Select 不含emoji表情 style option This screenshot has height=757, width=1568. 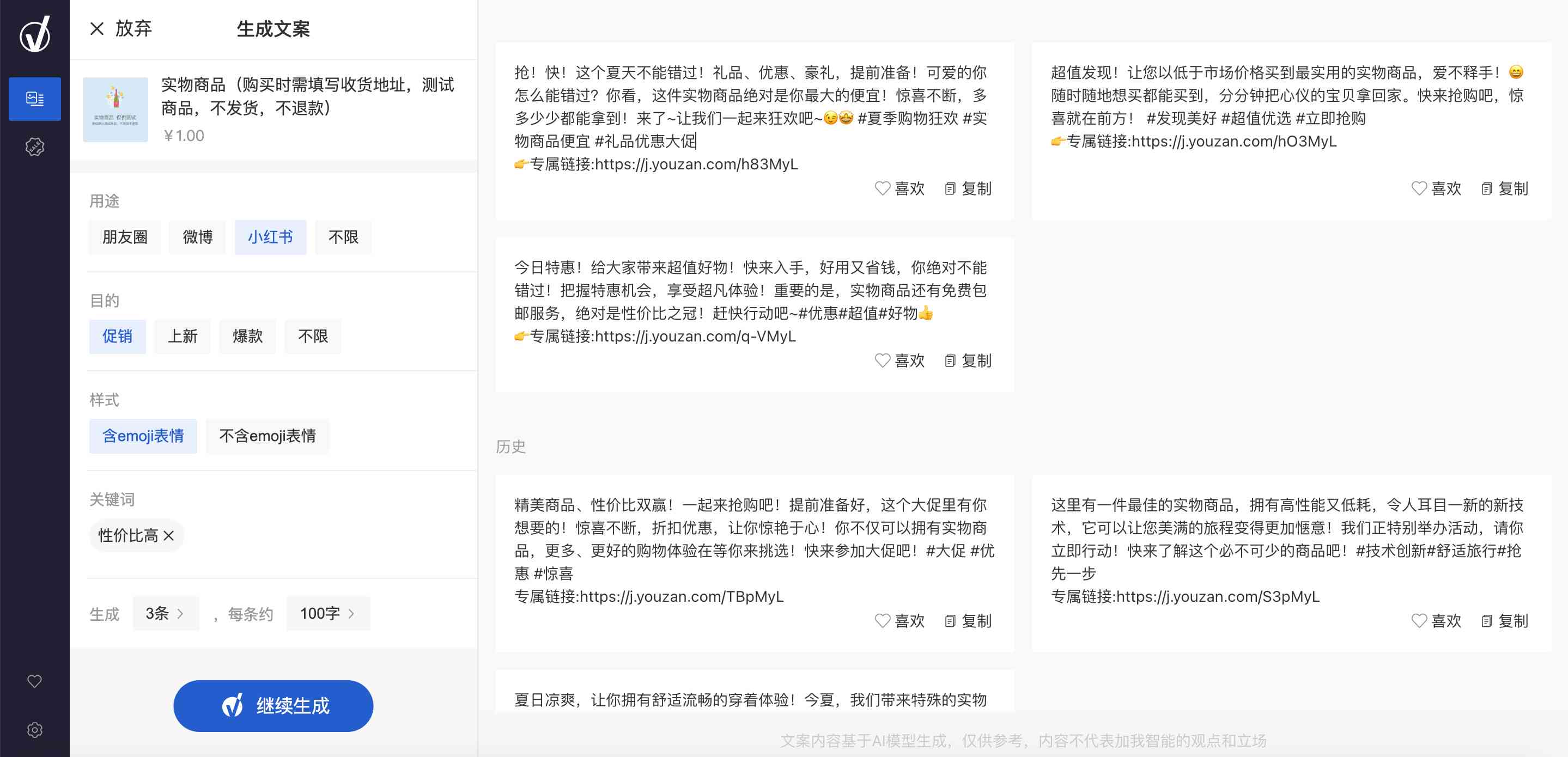(x=269, y=435)
